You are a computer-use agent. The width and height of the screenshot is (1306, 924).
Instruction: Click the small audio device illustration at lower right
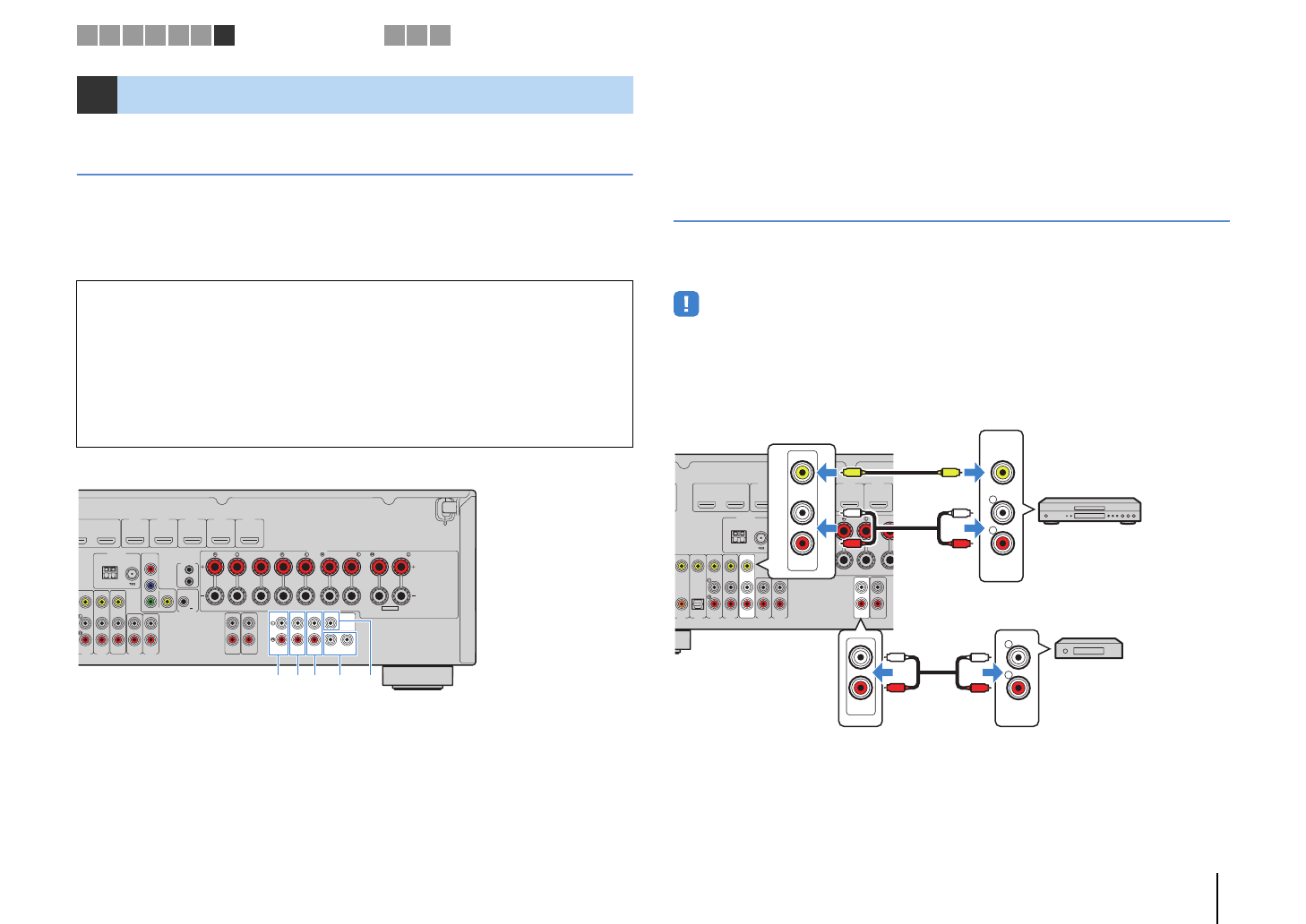coord(1088,649)
